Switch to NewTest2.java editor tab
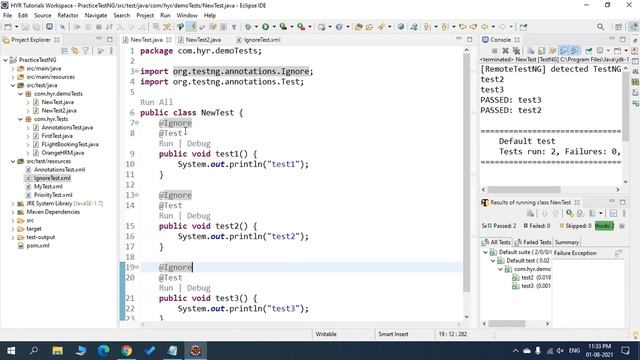 203,40
